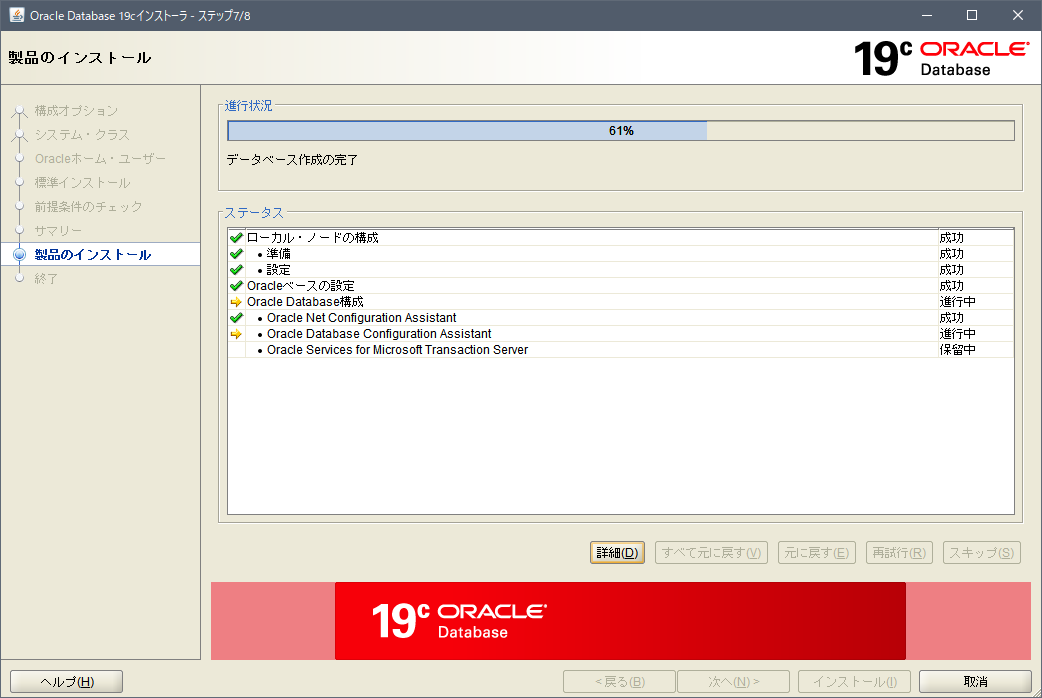Click the インストール(I) install button
Screen dimensions: 1042x698
pos(855,681)
